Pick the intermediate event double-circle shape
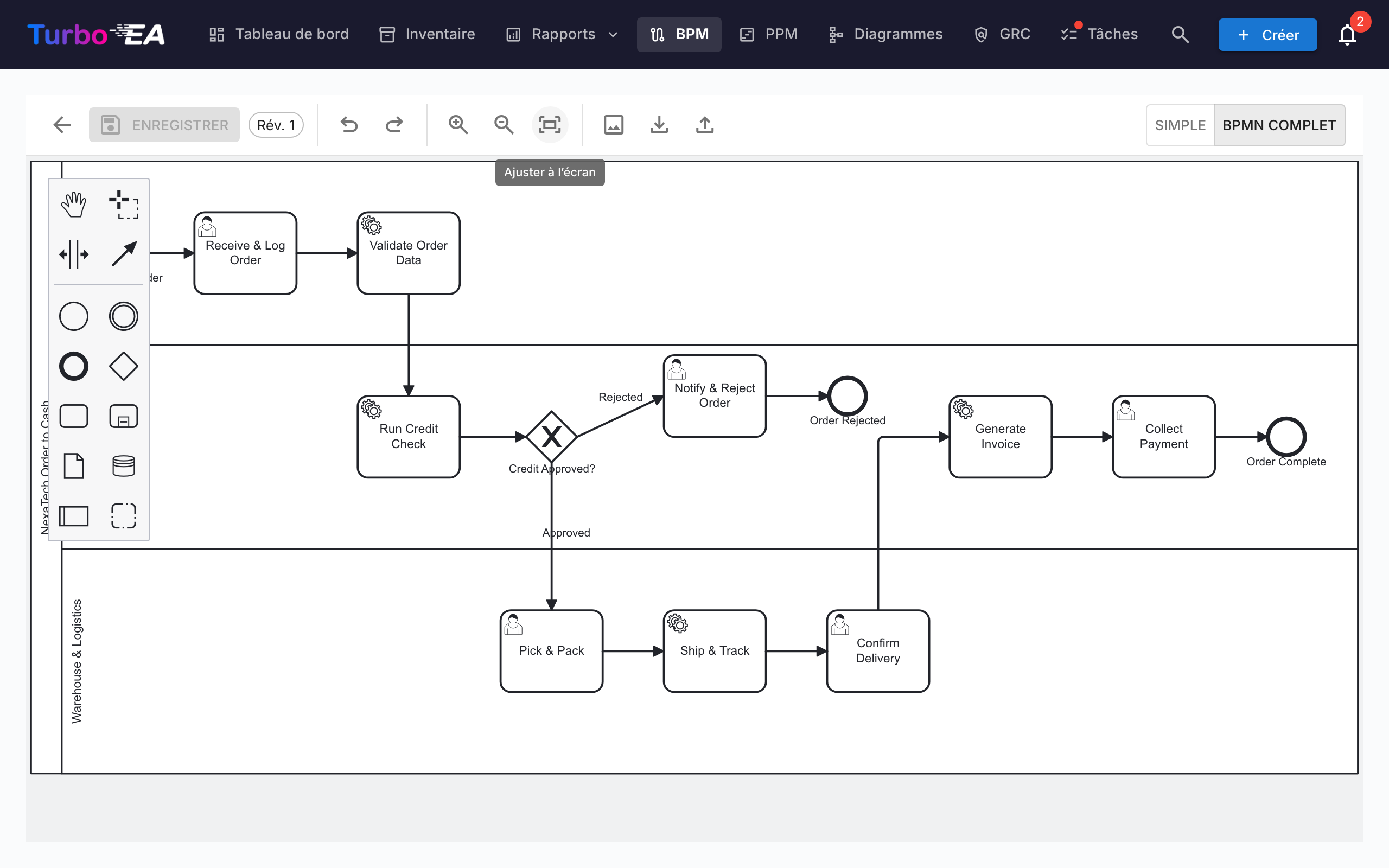The height and width of the screenshot is (868, 1389). pyautogui.click(x=123, y=316)
